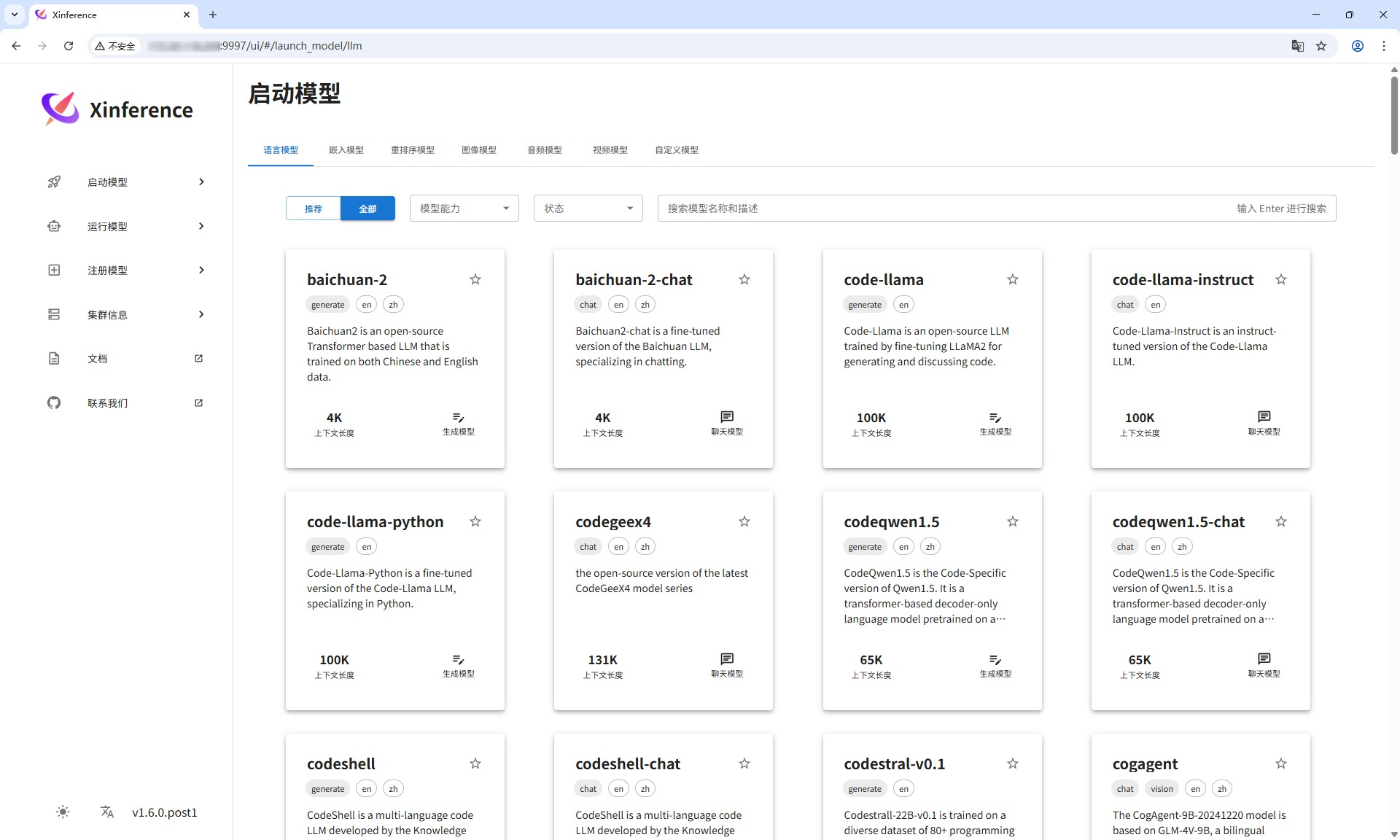Switch to the 嵌入模型 tab
The image size is (1400, 840).
pos(346,149)
